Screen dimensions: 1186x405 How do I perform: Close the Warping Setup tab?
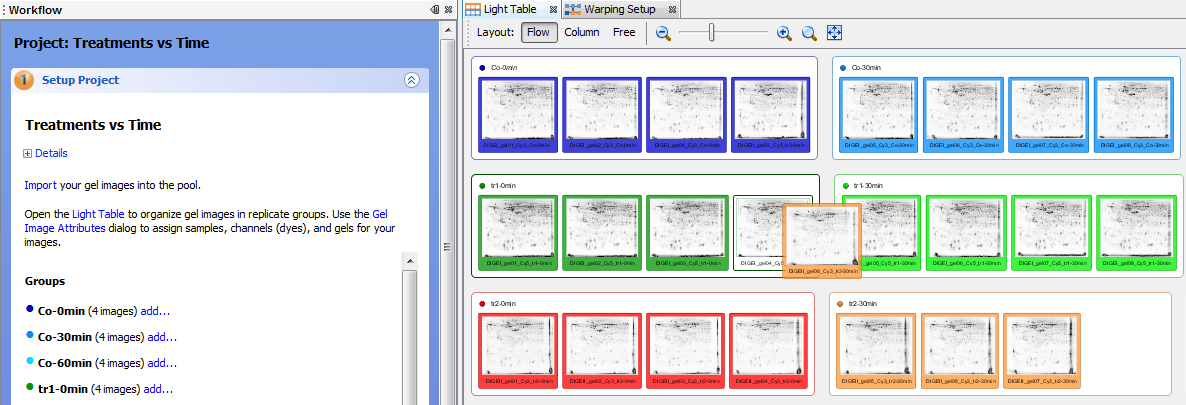[673, 9]
